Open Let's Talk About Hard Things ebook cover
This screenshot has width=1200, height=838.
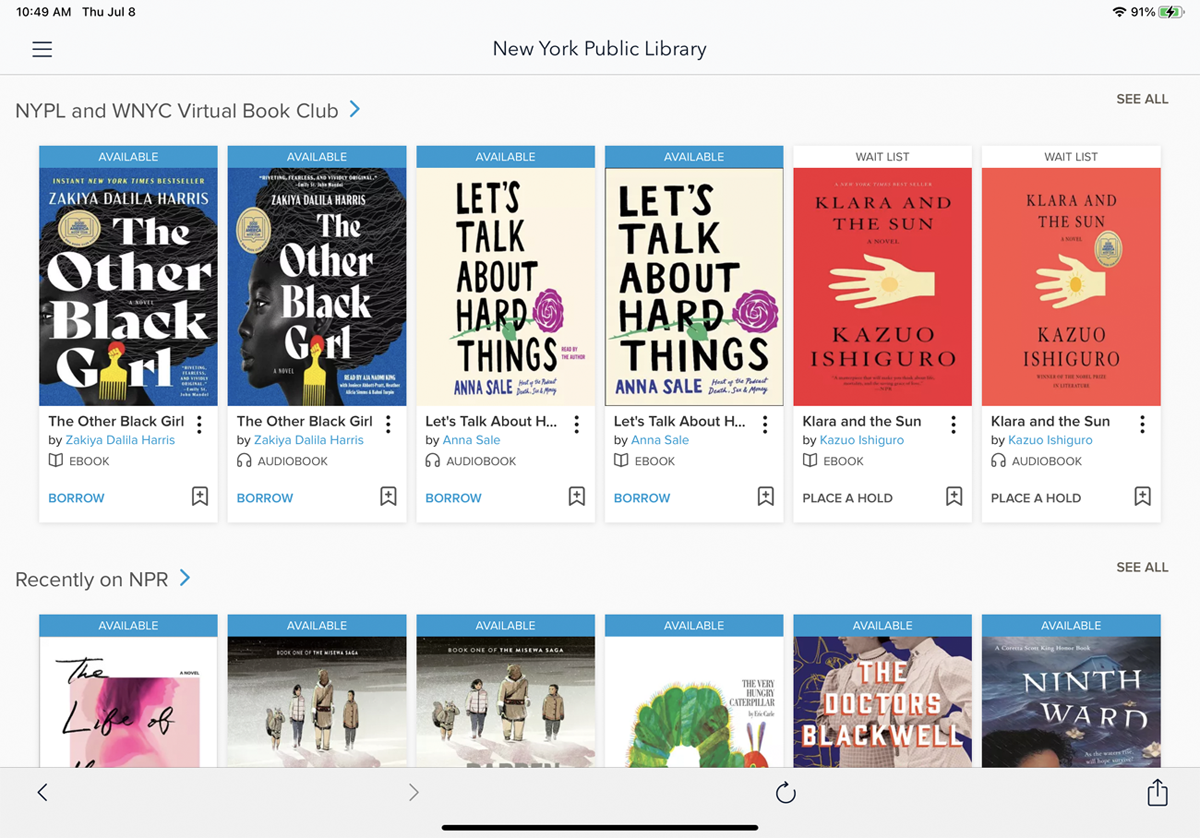pos(694,286)
